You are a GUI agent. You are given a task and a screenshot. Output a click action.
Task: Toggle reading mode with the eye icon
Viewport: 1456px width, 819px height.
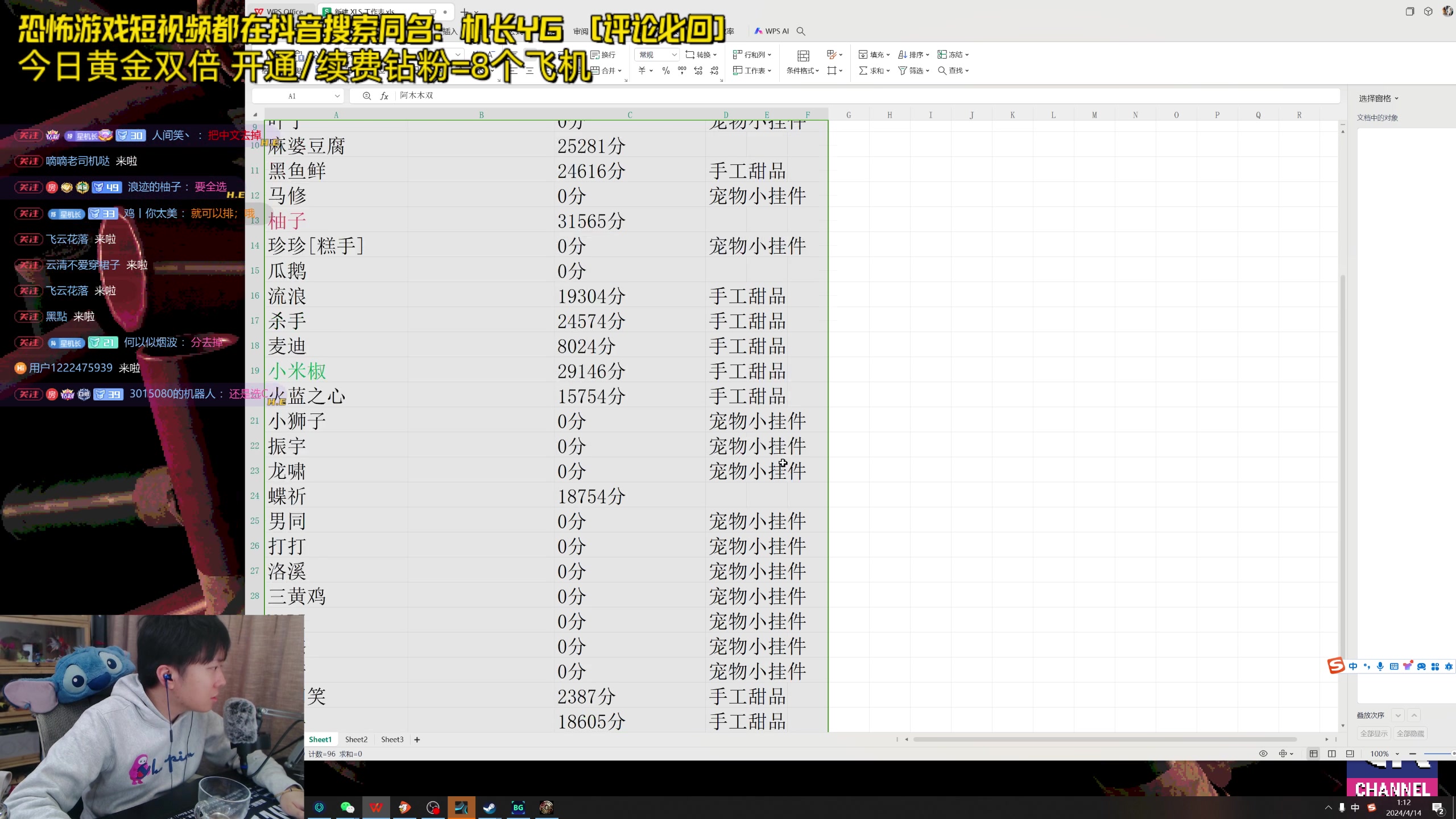tap(1263, 753)
